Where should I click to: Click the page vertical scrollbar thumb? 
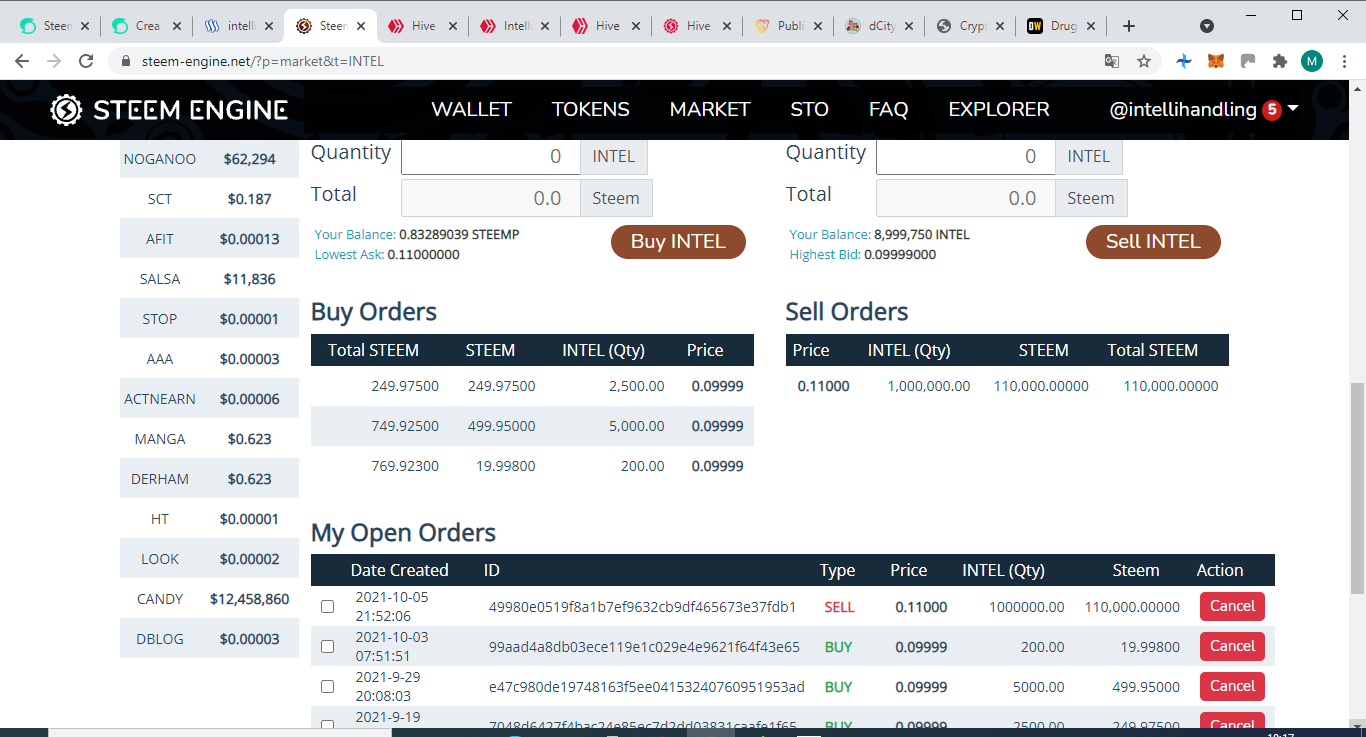click(1357, 487)
